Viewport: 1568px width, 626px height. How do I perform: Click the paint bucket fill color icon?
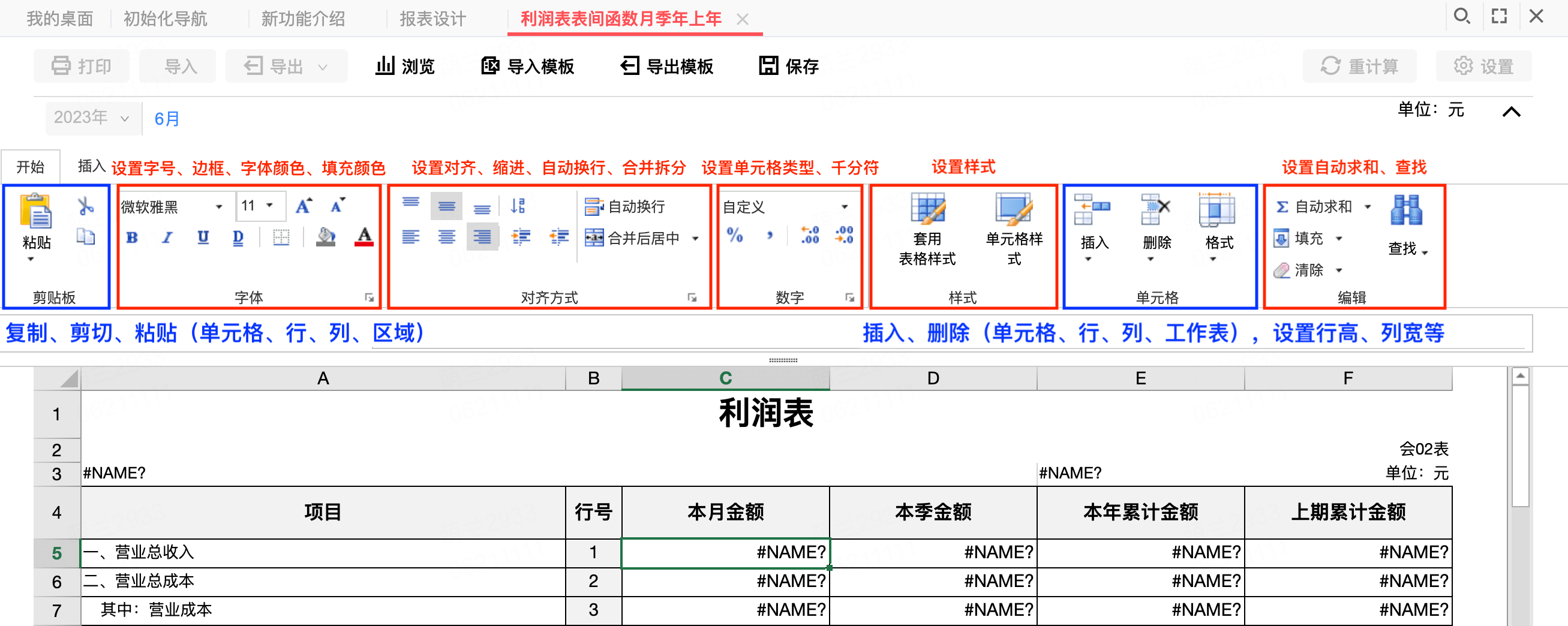coord(326,237)
